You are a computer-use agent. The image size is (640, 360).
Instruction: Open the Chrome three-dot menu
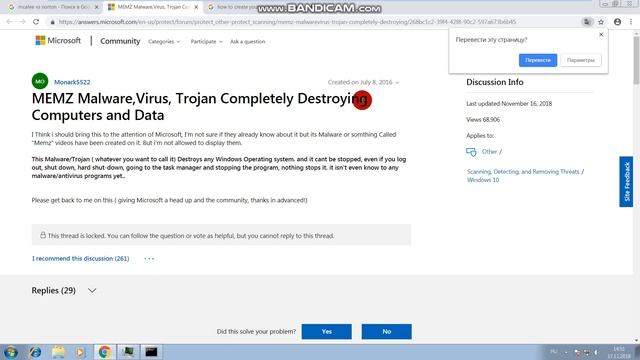click(631, 22)
